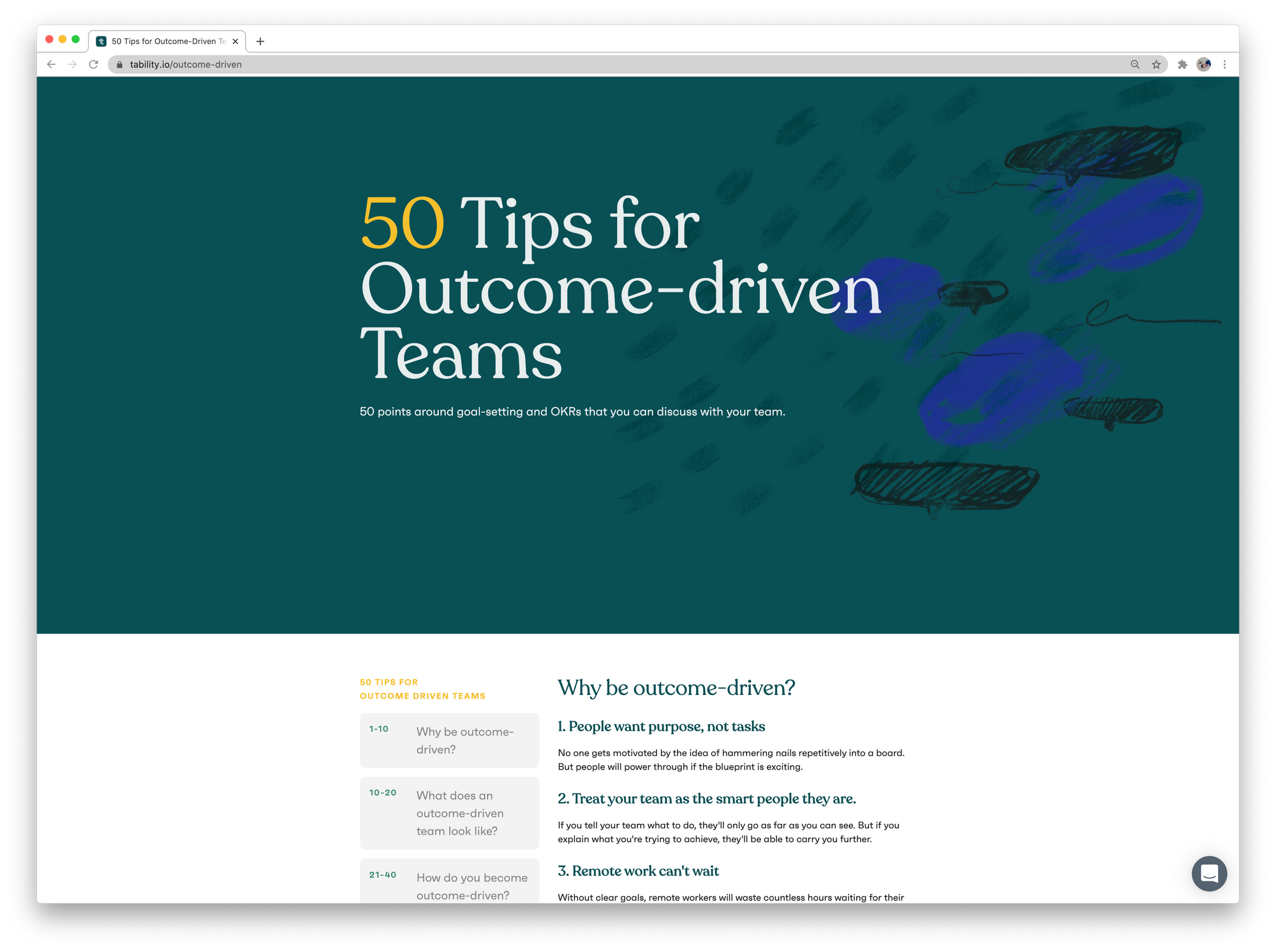Reload the page with refresh icon

tap(94, 64)
